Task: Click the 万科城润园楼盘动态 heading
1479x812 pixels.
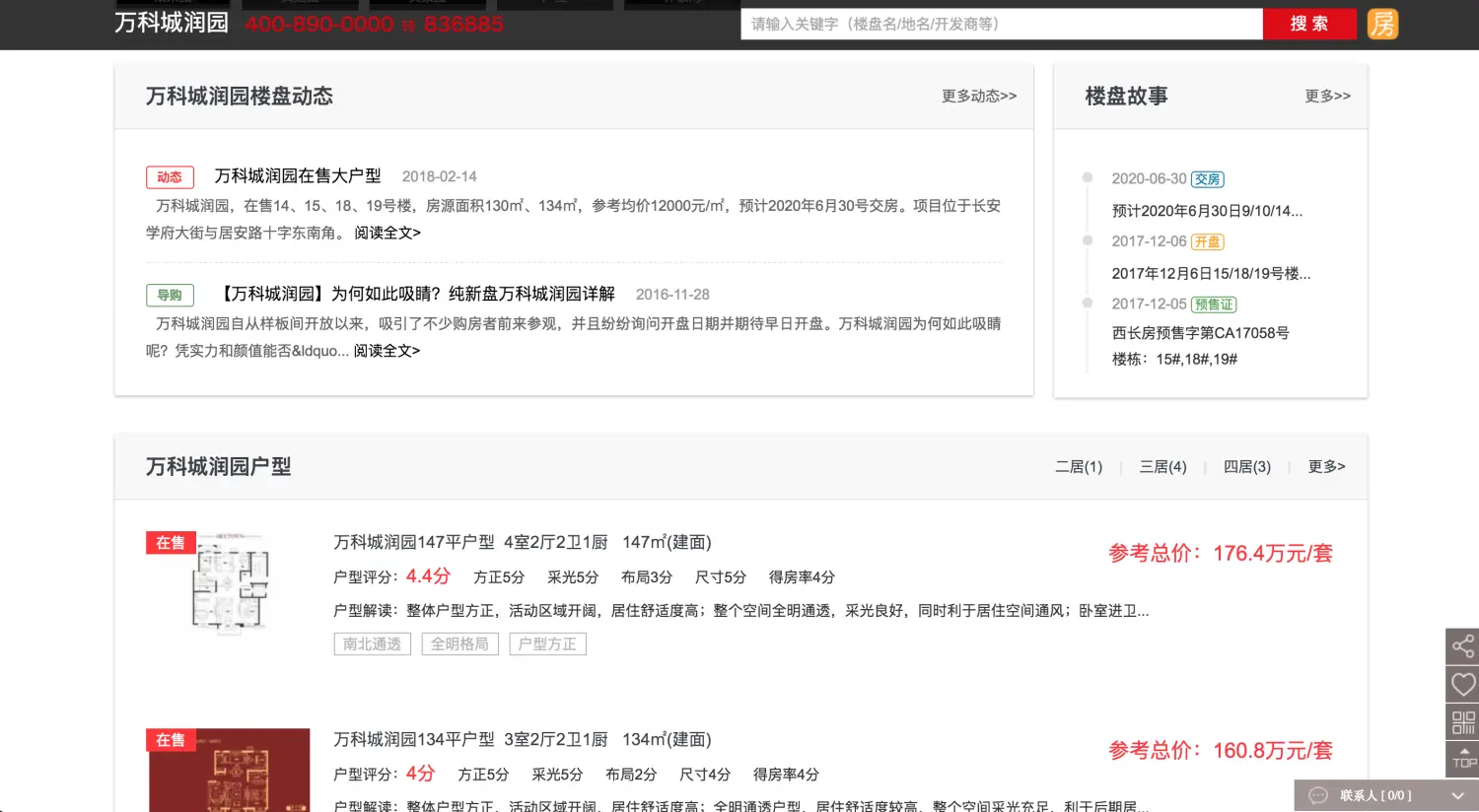Action: click(x=240, y=96)
